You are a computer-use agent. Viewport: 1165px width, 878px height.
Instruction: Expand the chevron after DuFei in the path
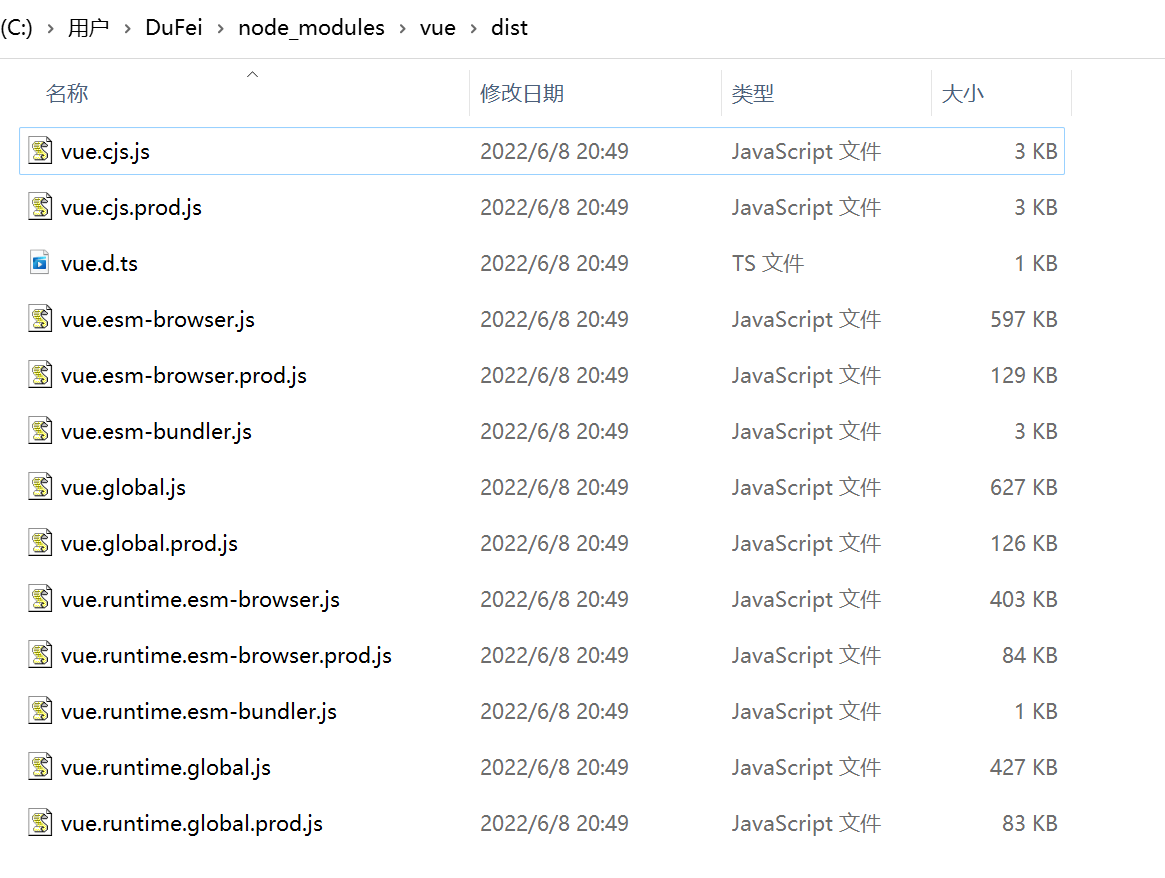(221, 29)
